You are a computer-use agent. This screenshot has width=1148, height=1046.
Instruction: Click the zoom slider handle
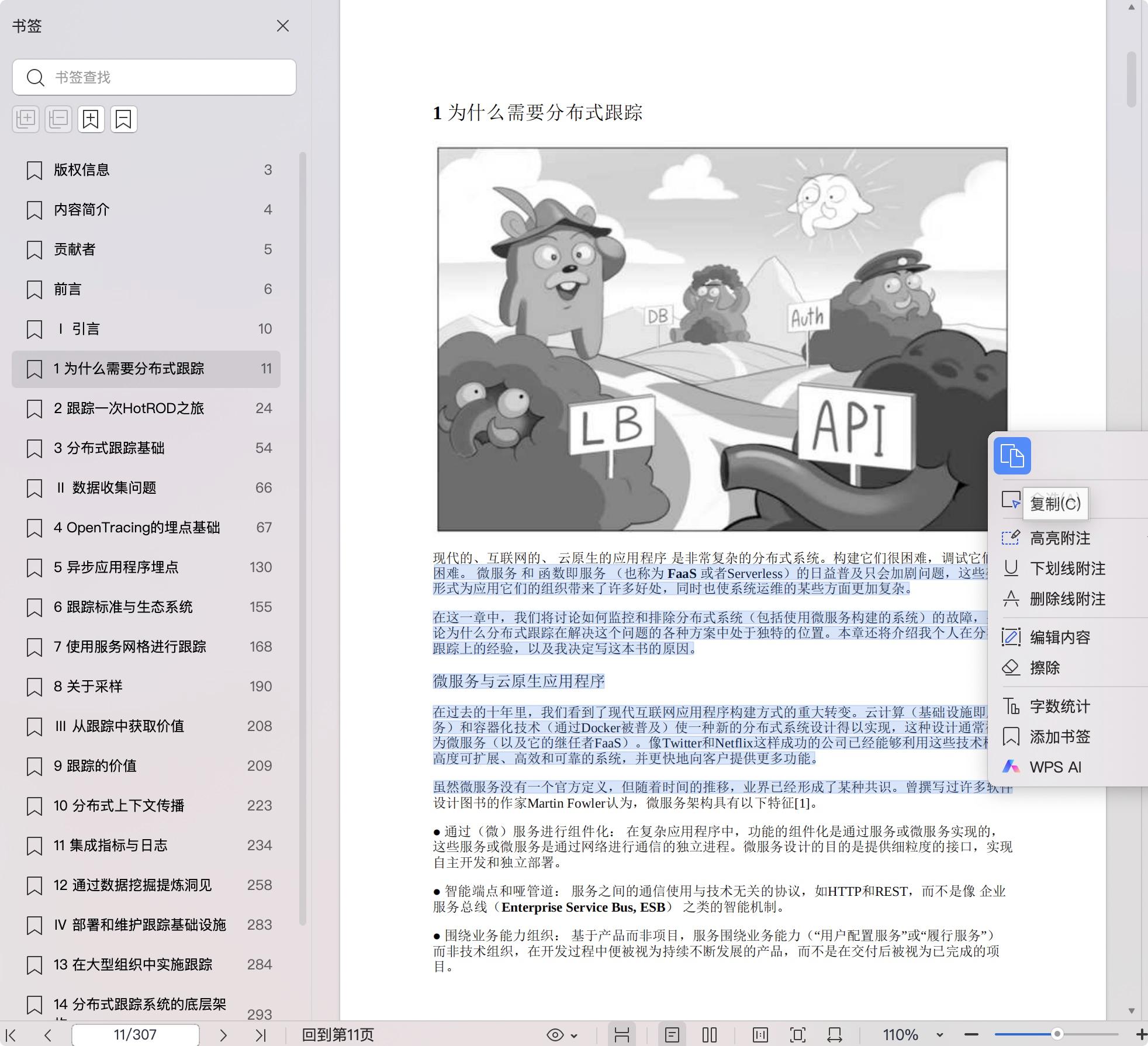(1057, 1034)
